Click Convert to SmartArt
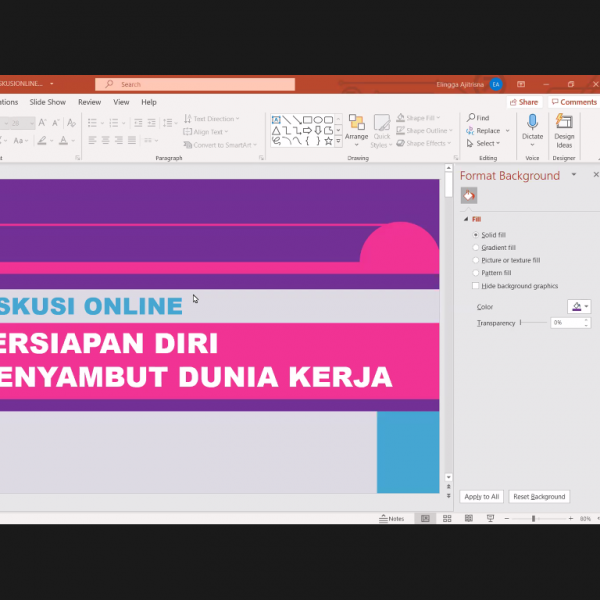This screenshot has width=600, height=600. click(220, 145)
